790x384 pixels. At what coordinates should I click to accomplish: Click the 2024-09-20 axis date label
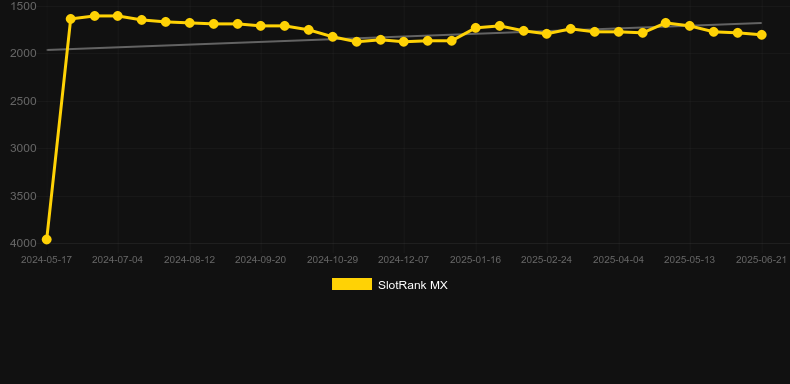pyautogui.click(x=260, y=260)
